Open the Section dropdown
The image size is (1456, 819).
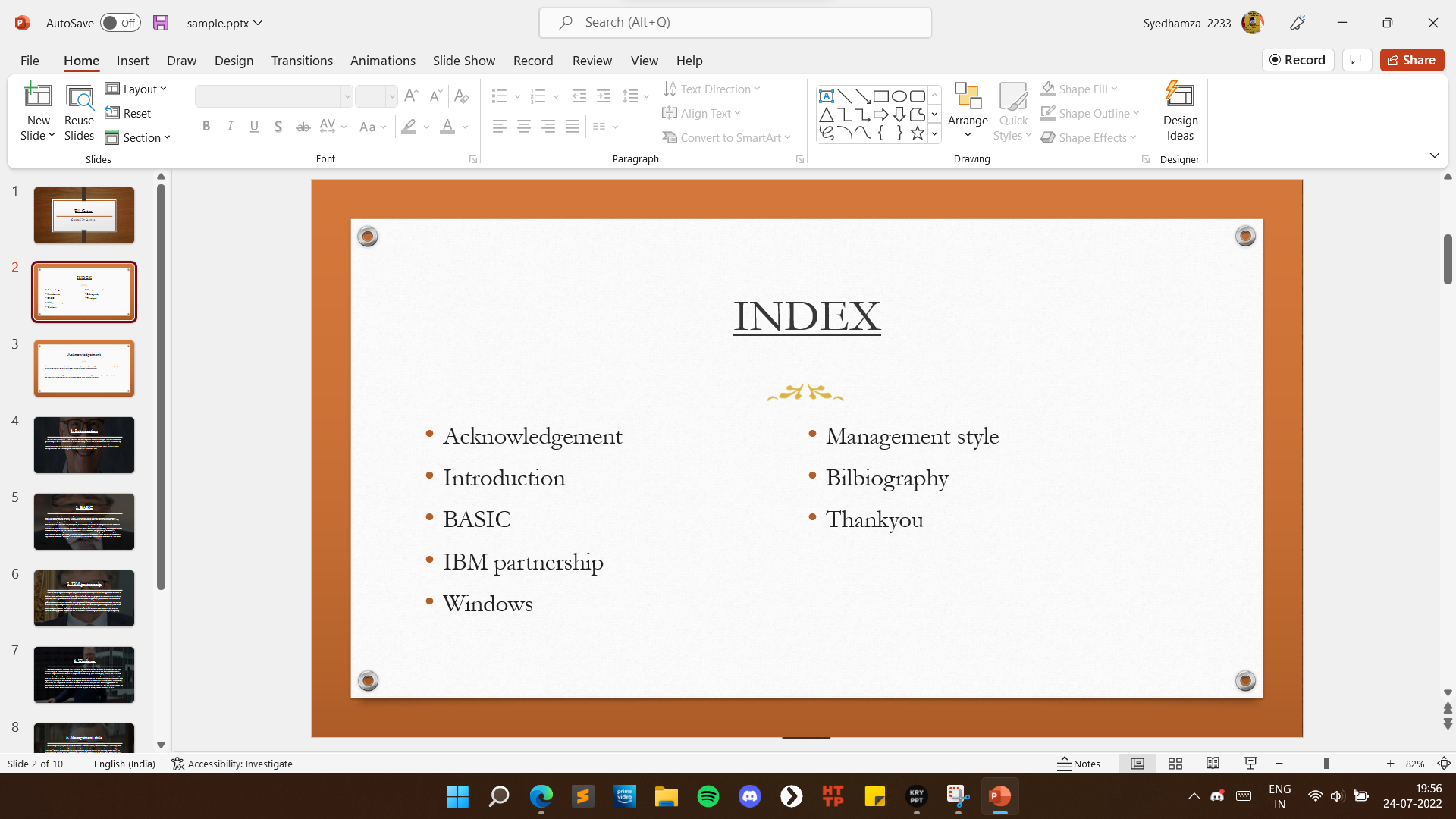(138, 137)
